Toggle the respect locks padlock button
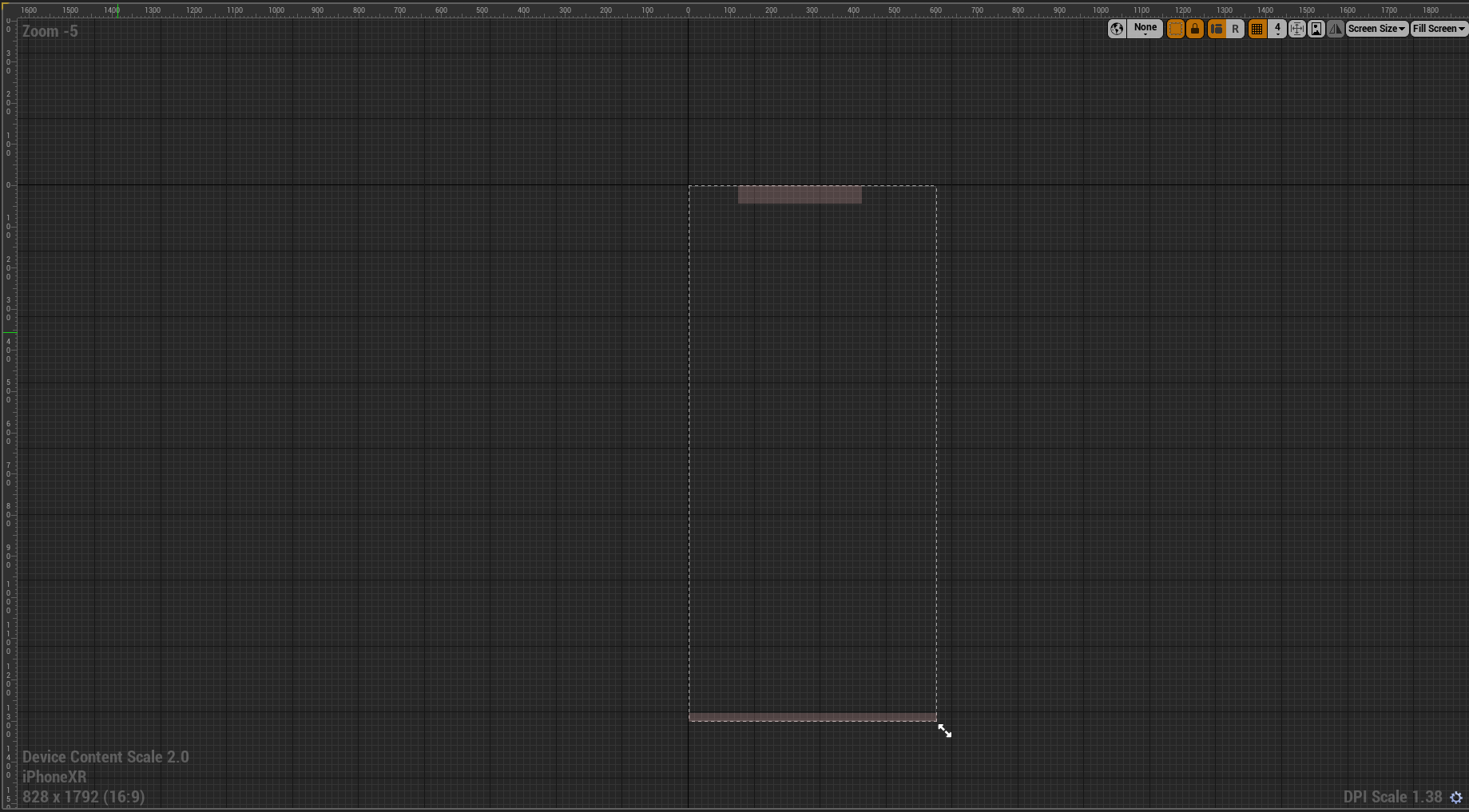This screenshot has height=812, width=1469. click(1195, 29)
